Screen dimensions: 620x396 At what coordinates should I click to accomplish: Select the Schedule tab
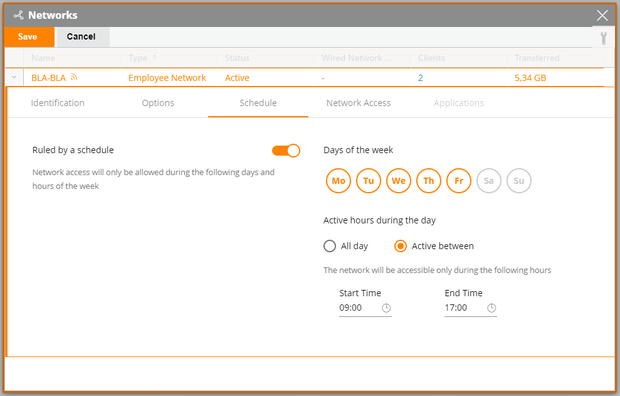pyautogui.click(x=258, y=103)
